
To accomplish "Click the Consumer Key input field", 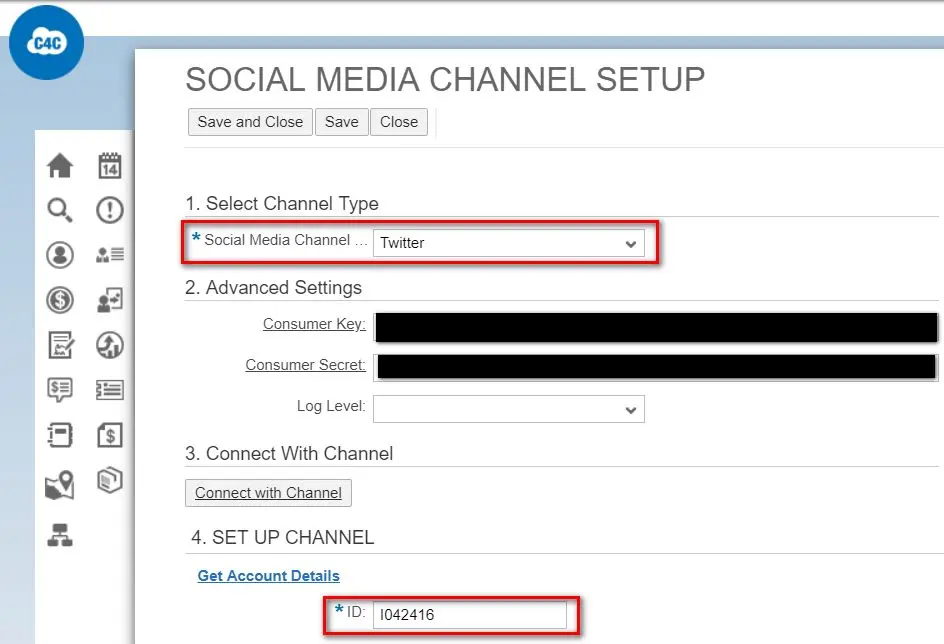I will click(656, 327).
